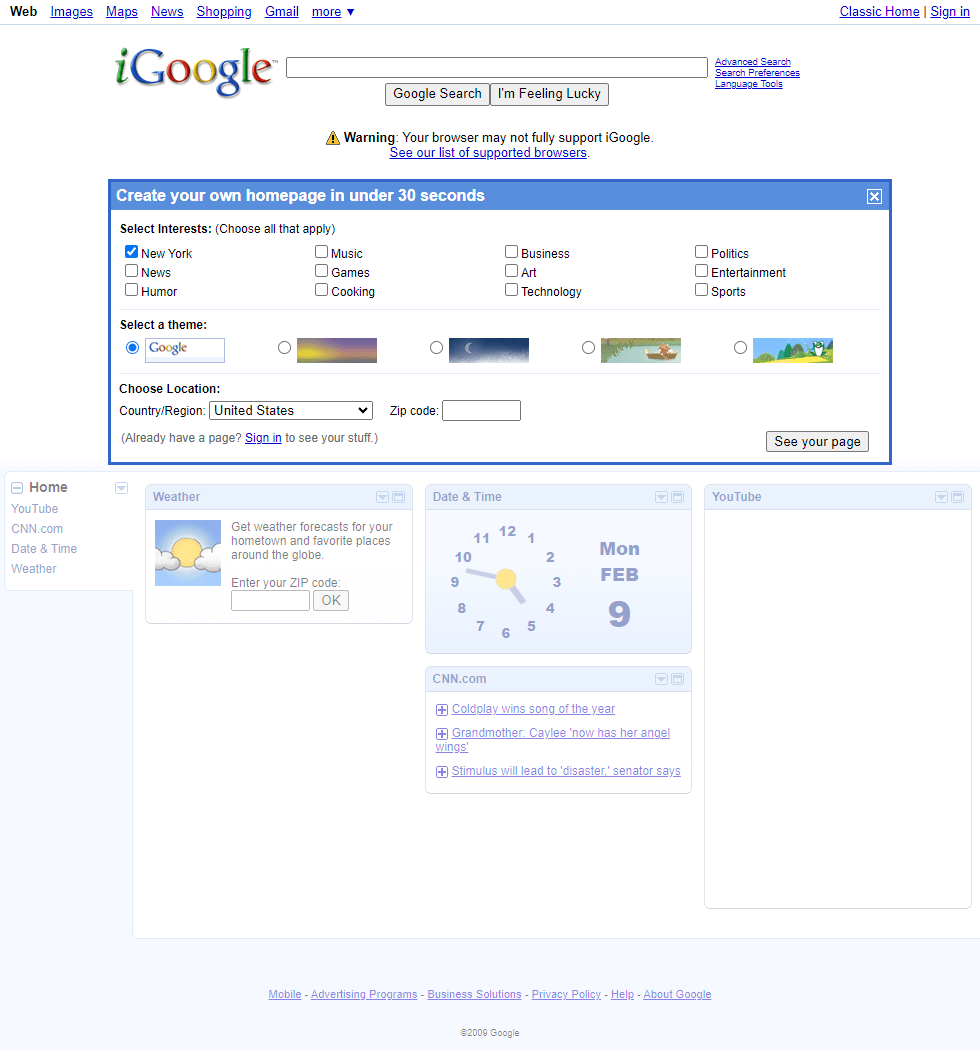Click OK in the Weather gadget
Image resolution: width=980 pixels, height=1050 pixels.
click(331, 601)
